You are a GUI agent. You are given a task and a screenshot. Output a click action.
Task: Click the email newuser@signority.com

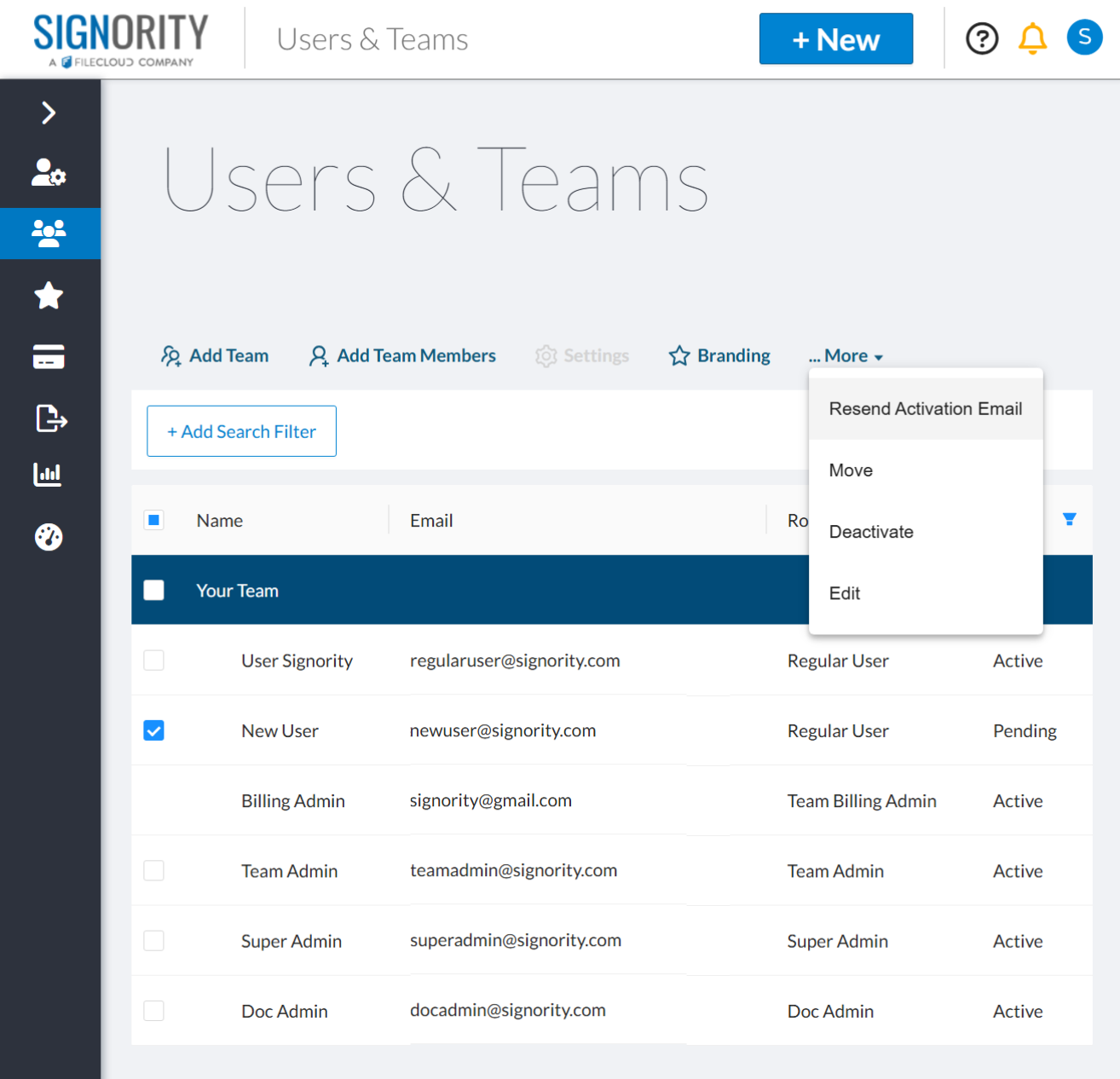[x=503, y=730]
